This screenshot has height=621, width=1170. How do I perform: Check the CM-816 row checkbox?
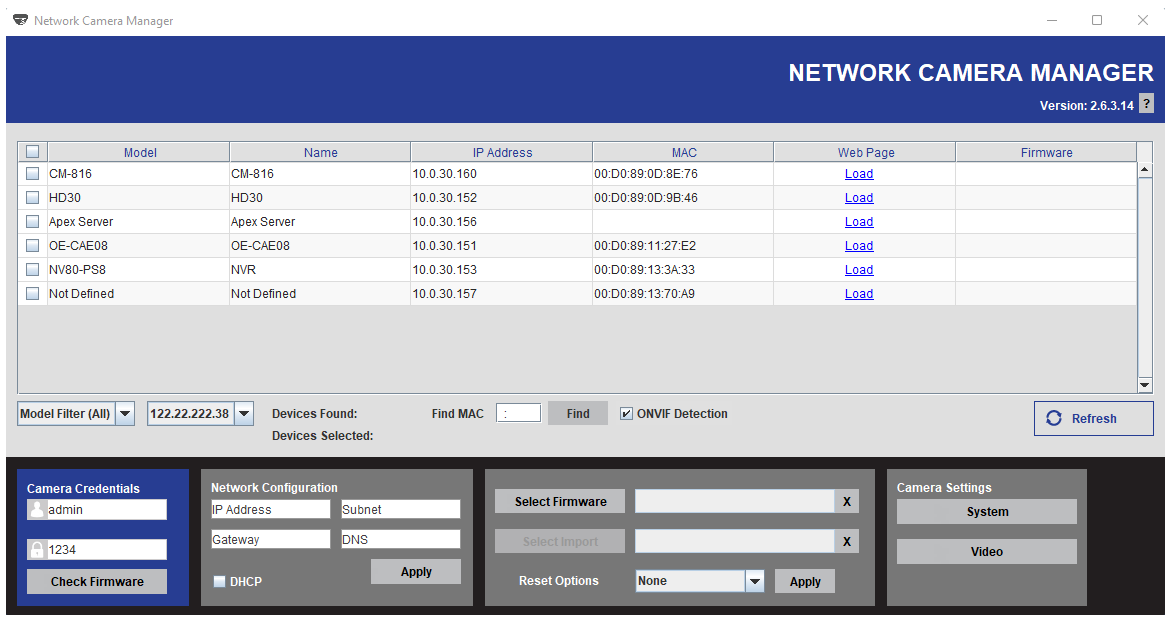(x=33, y=173)
